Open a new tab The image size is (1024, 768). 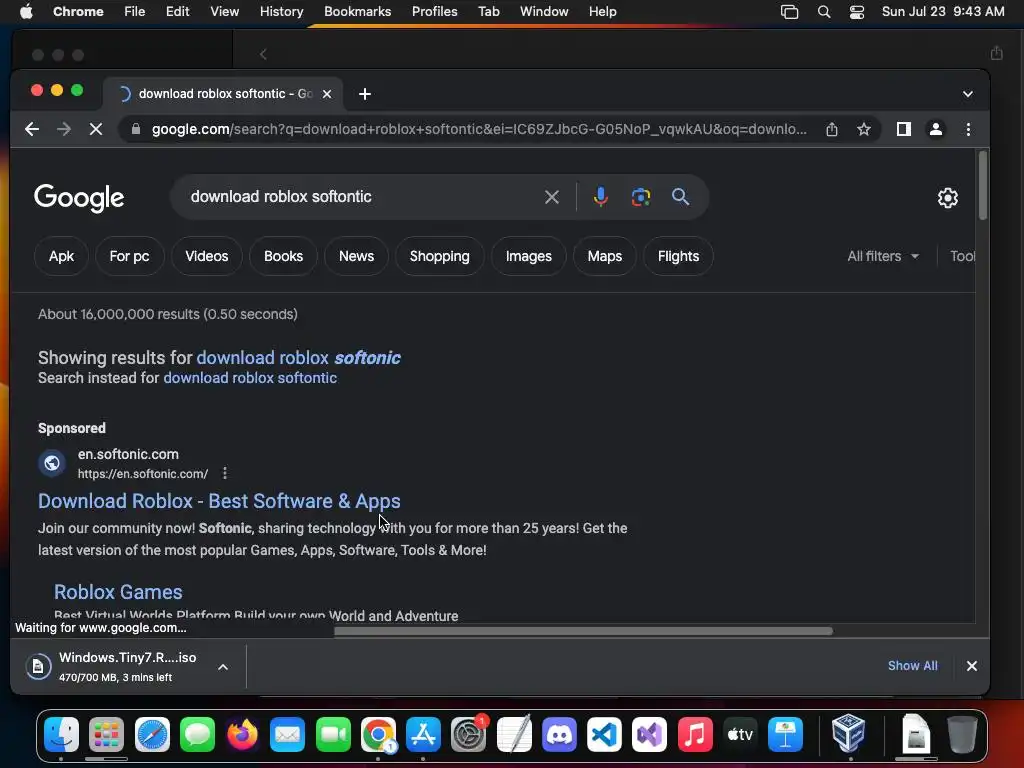(x=365, y=94)
